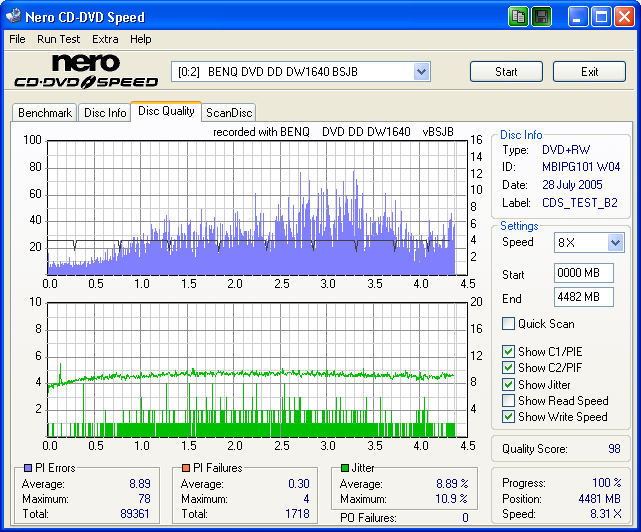
Task: Click the orange PI Failures legend square
Action: tap(184, 468)
